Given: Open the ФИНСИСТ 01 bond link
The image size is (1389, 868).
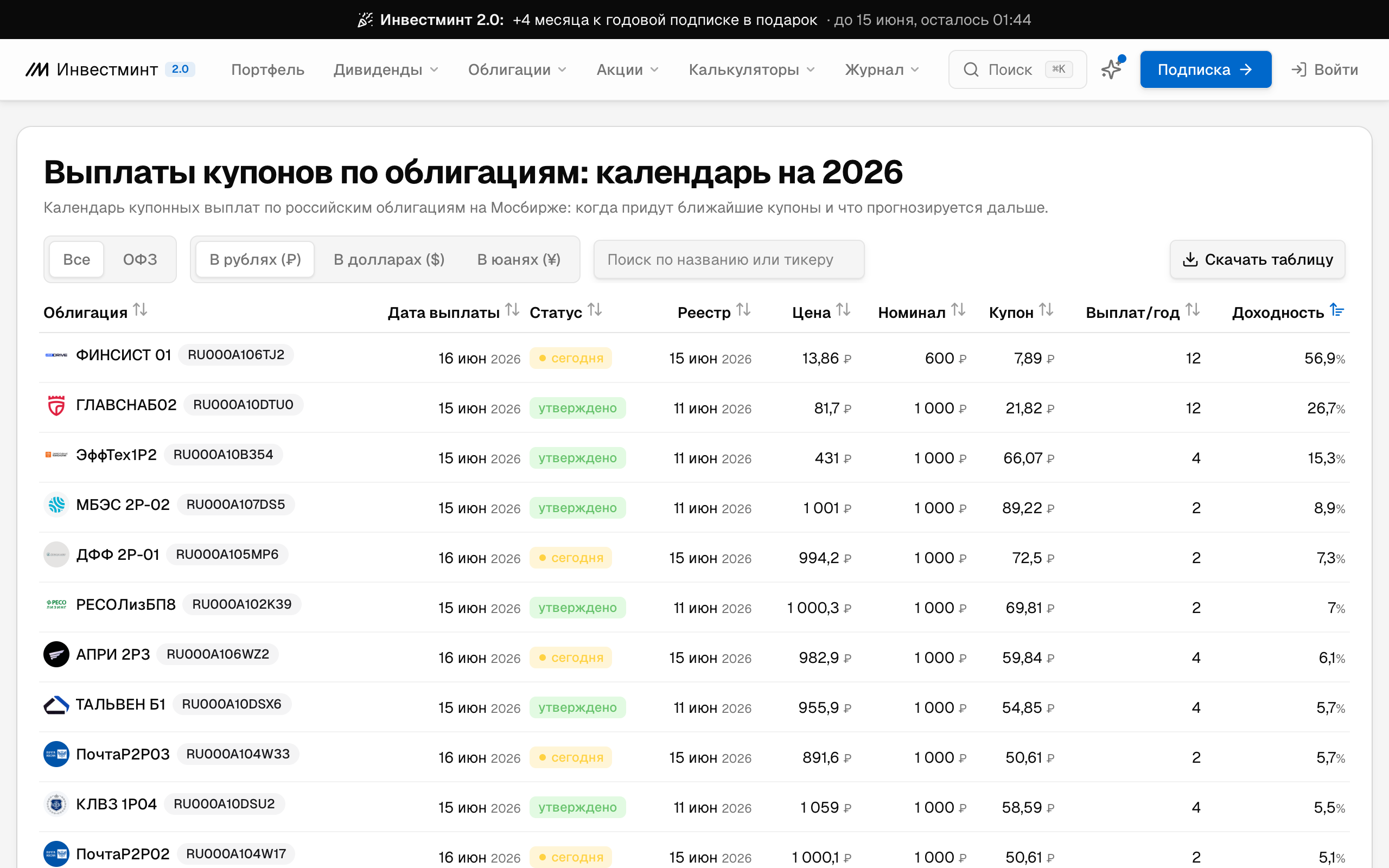Looking at the screenshot, I should 123,355.
